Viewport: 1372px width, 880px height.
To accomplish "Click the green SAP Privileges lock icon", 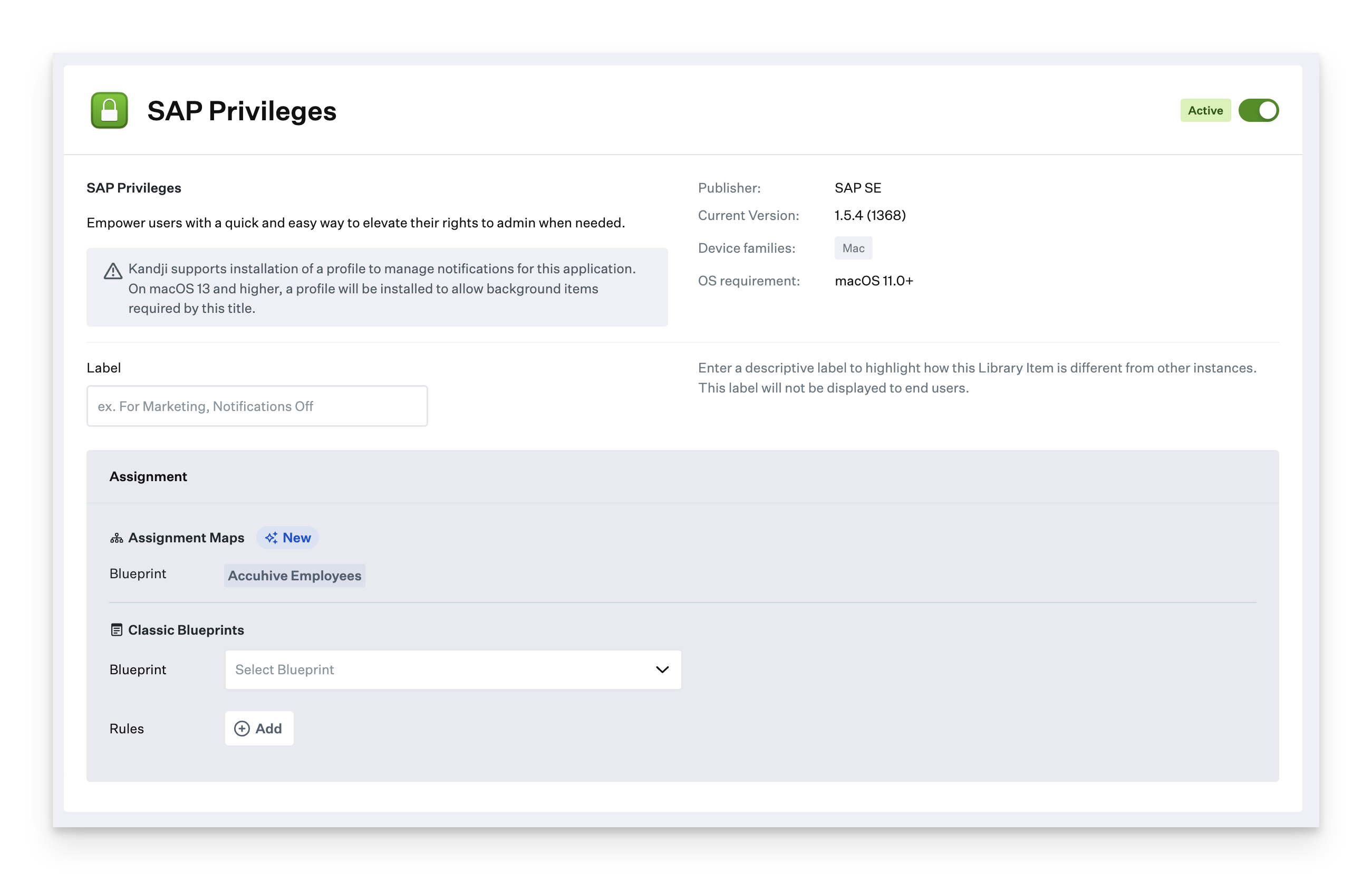I will tap(109, 110).
